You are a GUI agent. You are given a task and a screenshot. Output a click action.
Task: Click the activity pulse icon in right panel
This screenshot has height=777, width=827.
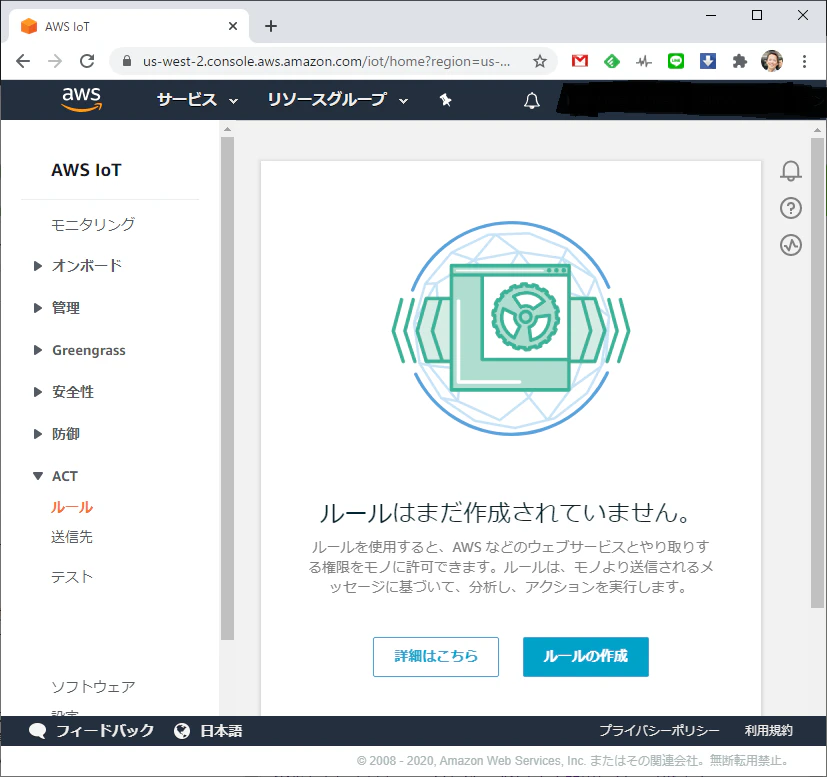(791, 245)
